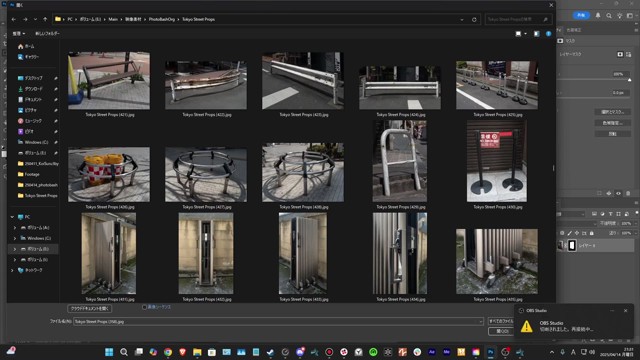
Task: Delete mask trash icon in Properties
Action: coord(628,193)
